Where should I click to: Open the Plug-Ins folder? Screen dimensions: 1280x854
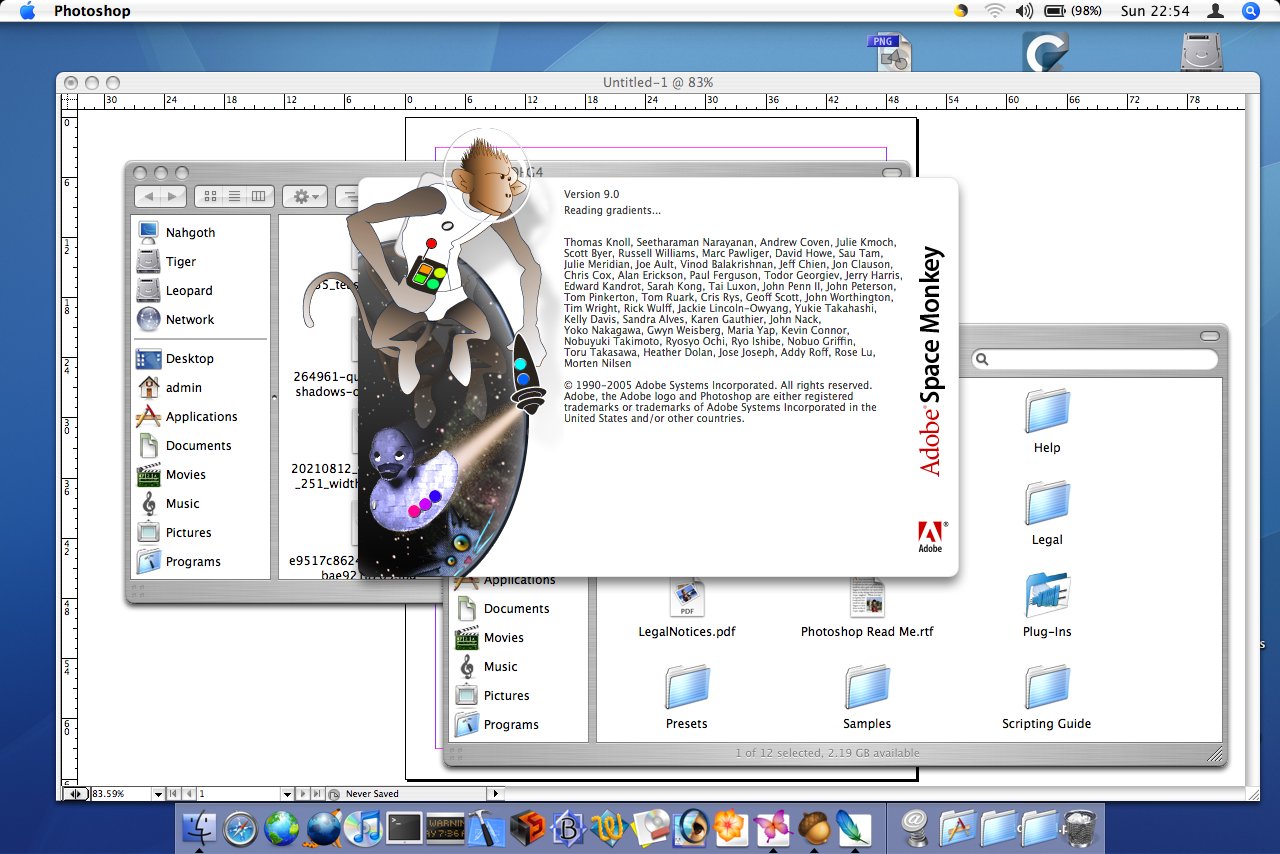[1046, 595]
